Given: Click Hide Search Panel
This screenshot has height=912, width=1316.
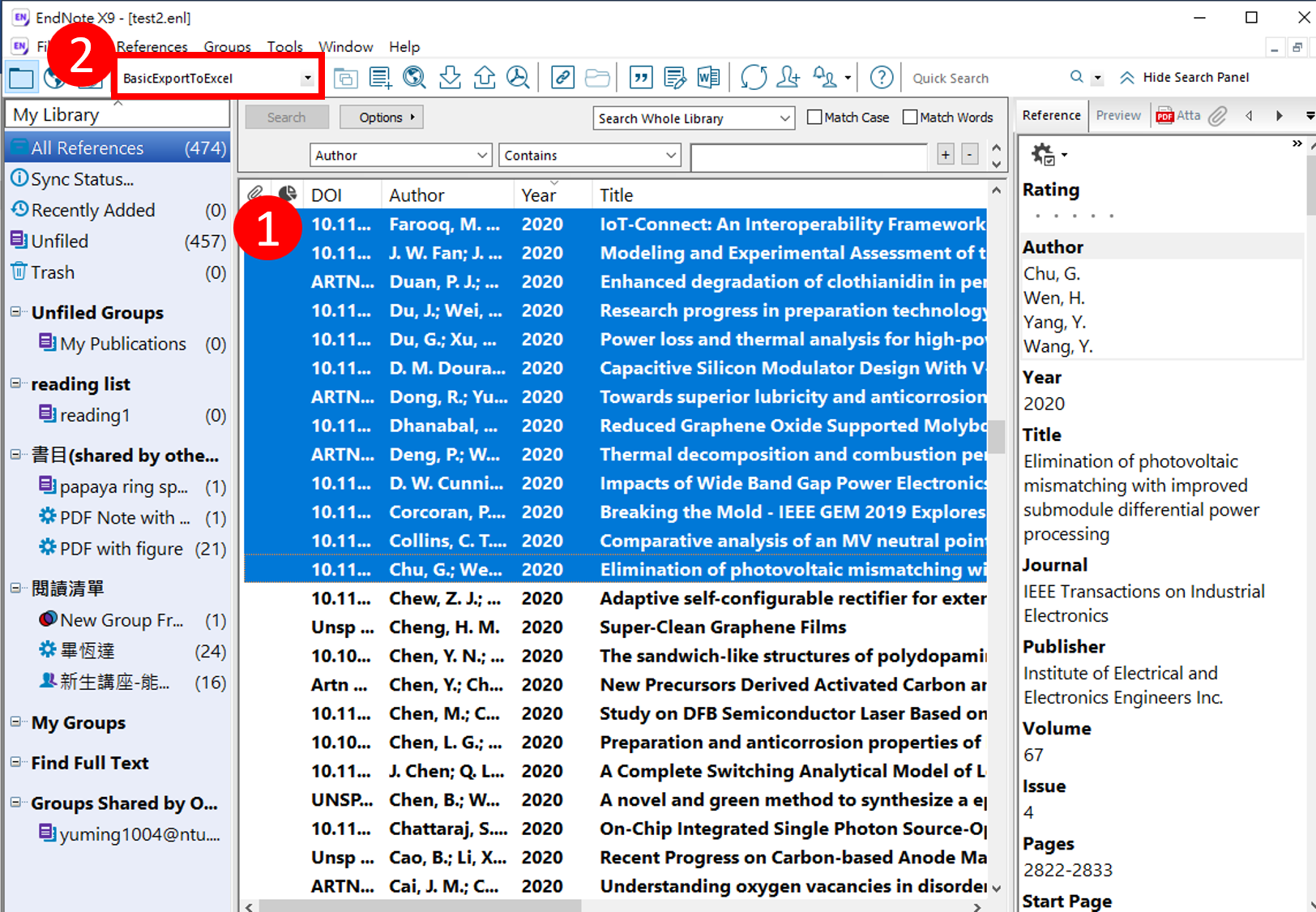Looking at the screenshot, I should pyautogui.click(x=1185, y=77).
